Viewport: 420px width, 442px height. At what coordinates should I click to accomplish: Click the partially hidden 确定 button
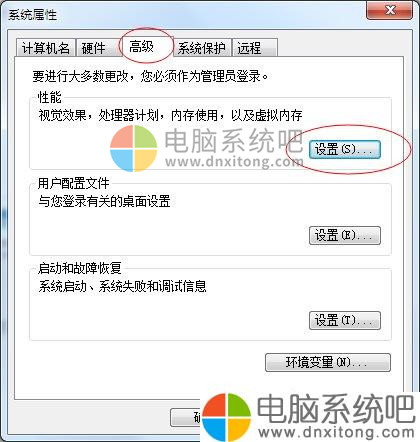(186, 417)
